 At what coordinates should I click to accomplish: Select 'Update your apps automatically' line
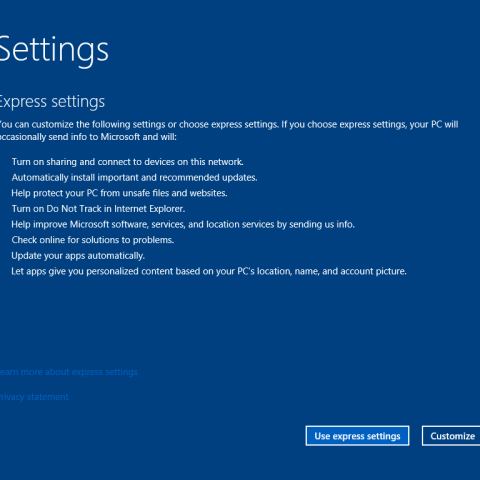78,256
